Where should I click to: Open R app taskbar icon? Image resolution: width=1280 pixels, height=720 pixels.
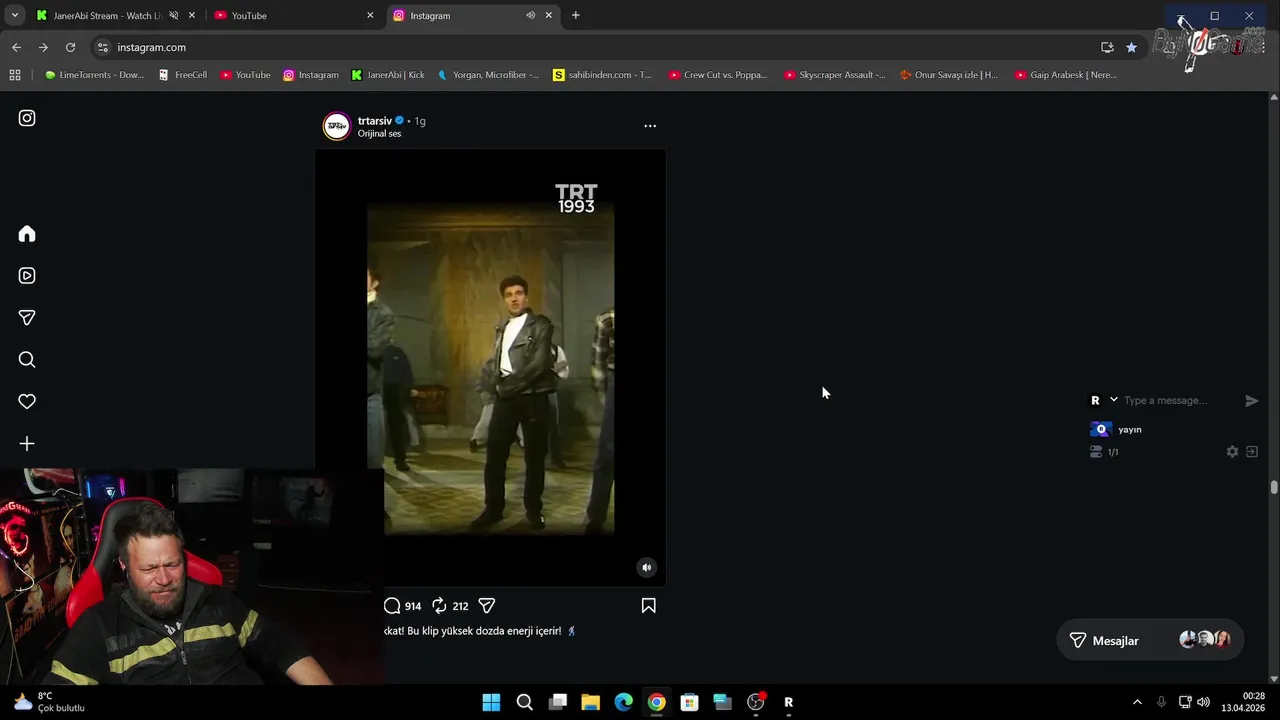(788, 702)
